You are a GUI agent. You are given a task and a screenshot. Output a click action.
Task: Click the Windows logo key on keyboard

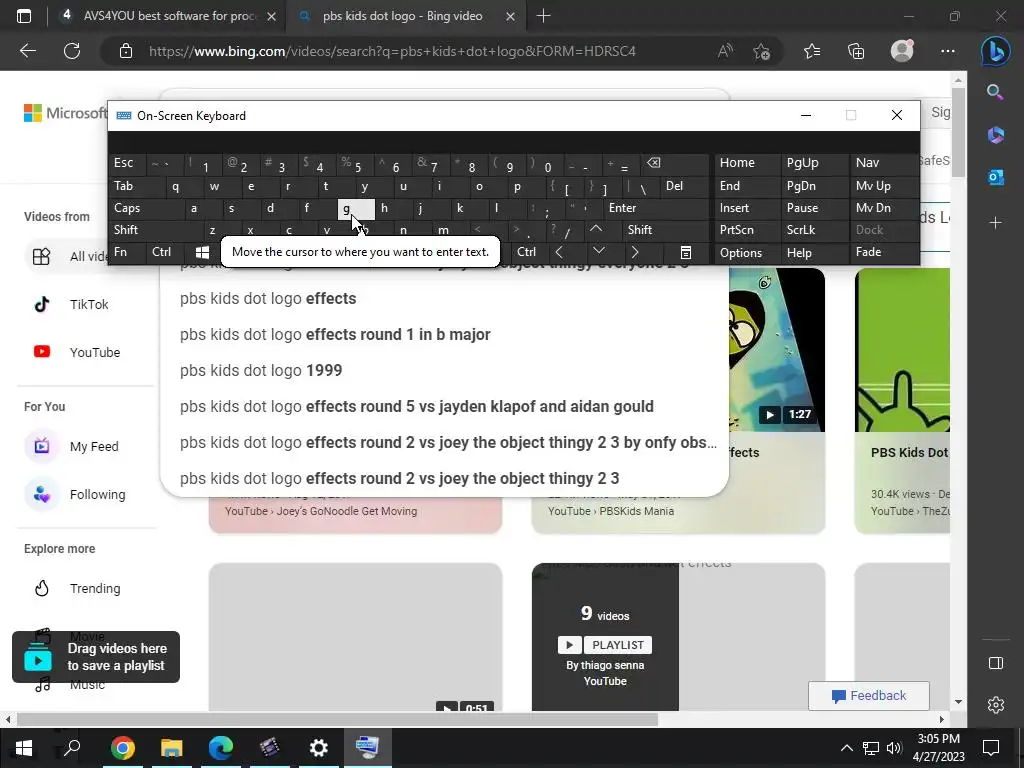(202, 253)
